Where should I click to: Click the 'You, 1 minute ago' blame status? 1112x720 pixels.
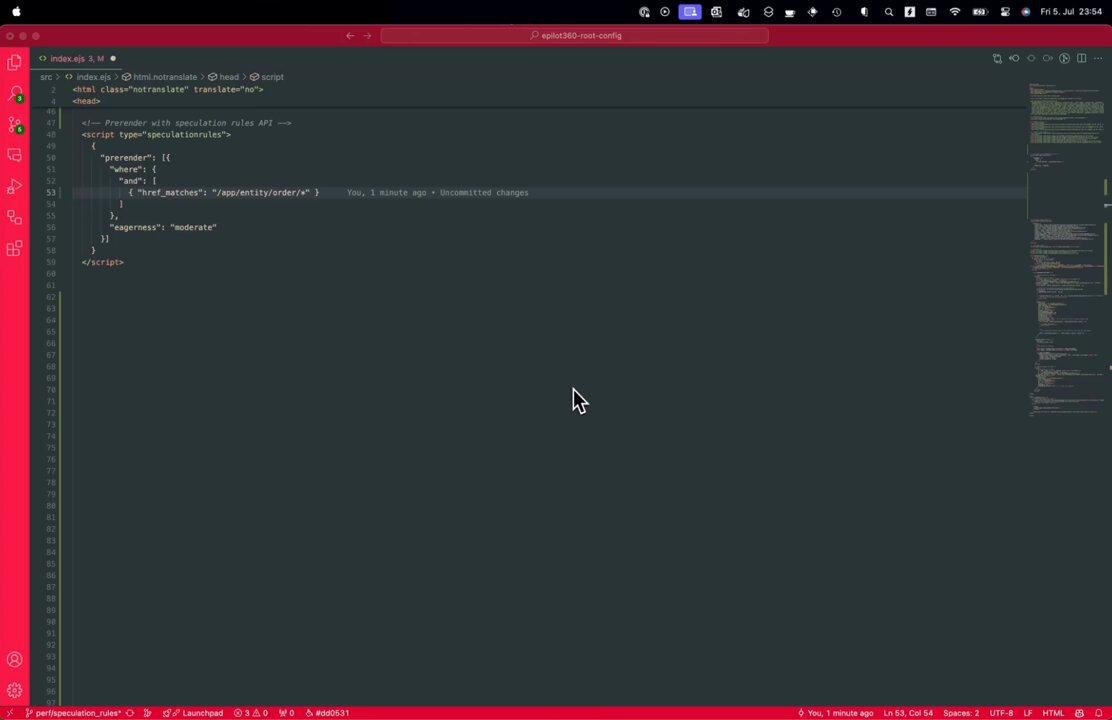click(x=835, y=713)
